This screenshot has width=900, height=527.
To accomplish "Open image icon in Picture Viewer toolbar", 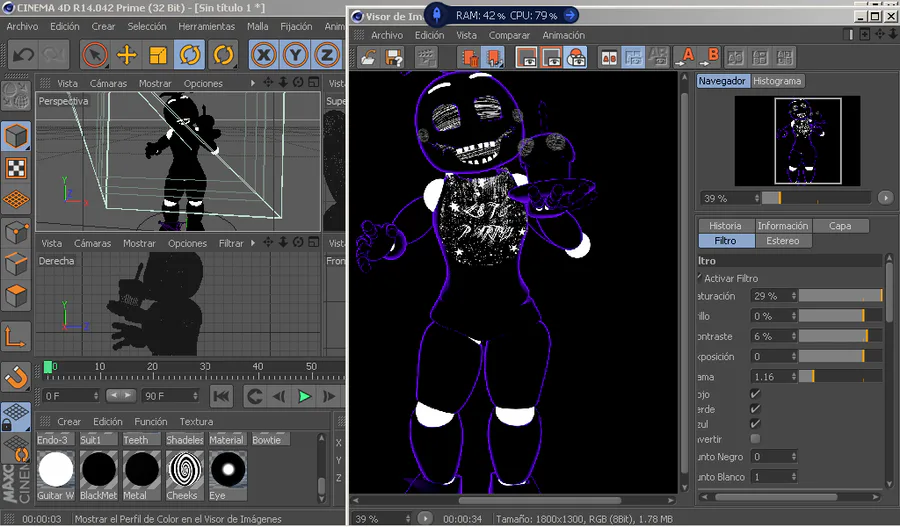I will (368, 57).
